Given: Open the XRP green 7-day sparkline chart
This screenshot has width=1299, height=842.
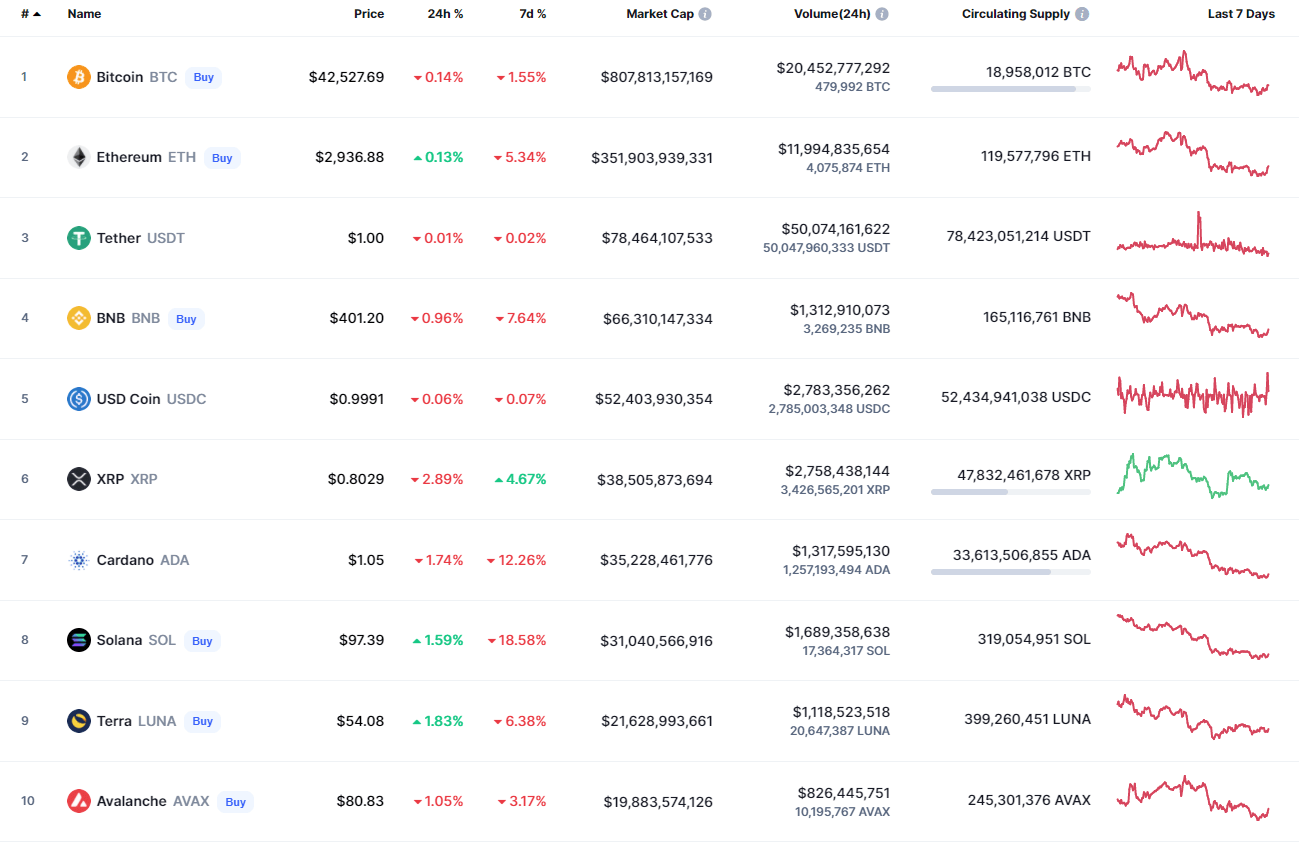Looking at the screenshot, I should click(1192, 476).
